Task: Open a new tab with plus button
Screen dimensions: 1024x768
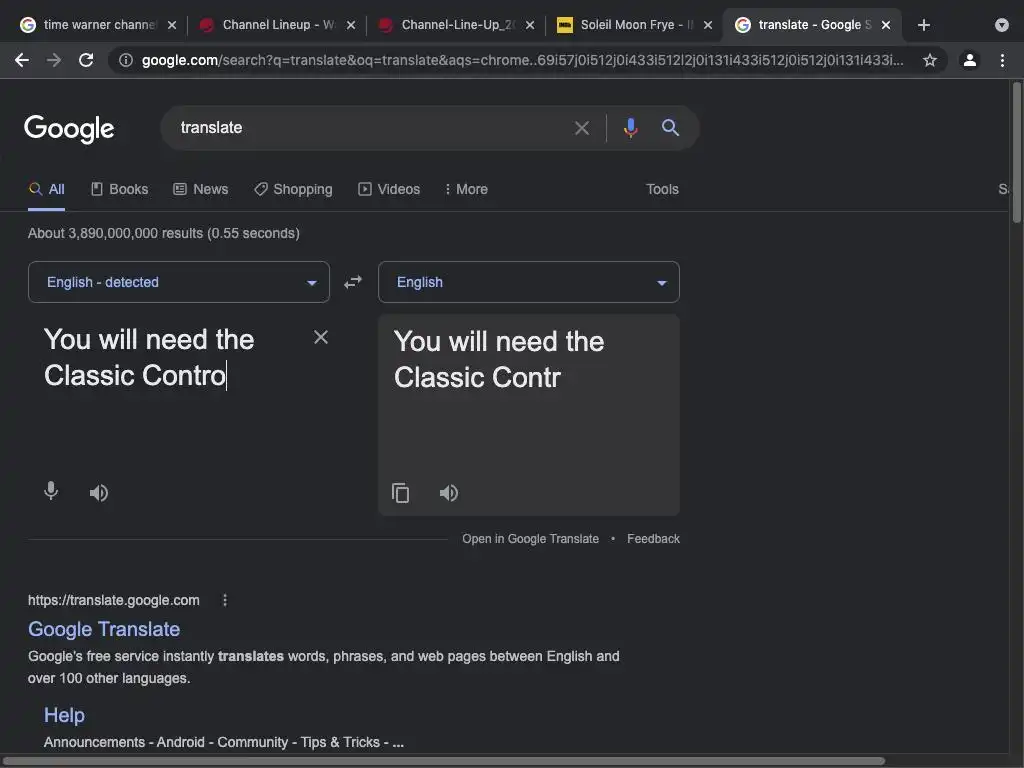Action: (923, 25)
